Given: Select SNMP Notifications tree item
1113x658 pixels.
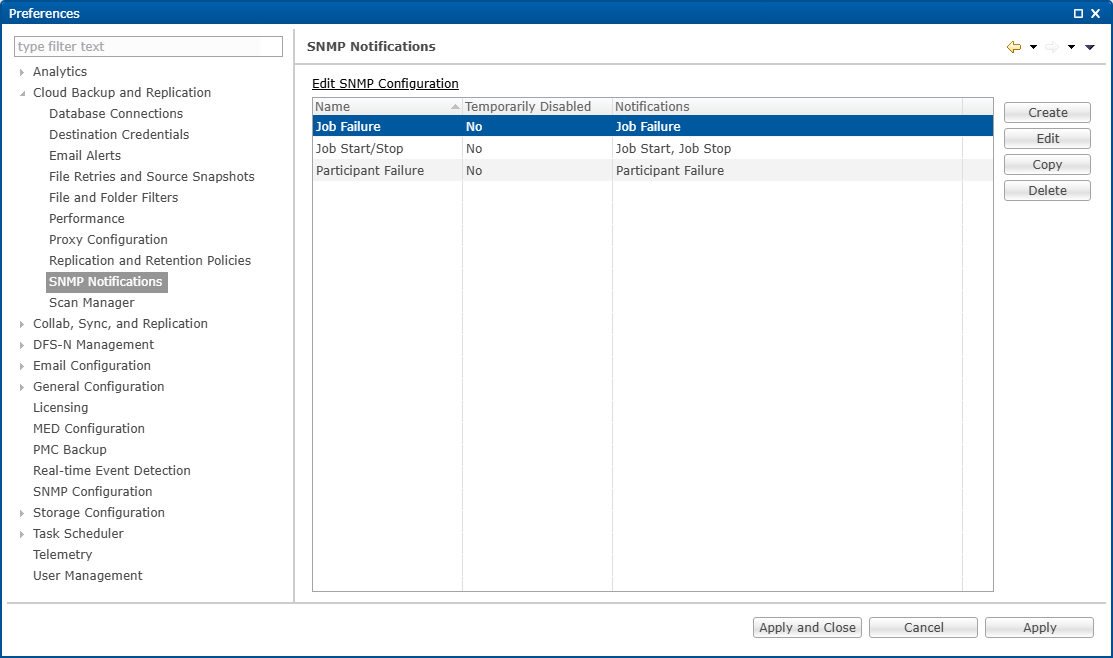Looking at the screenshot, I should pos(106,282).
